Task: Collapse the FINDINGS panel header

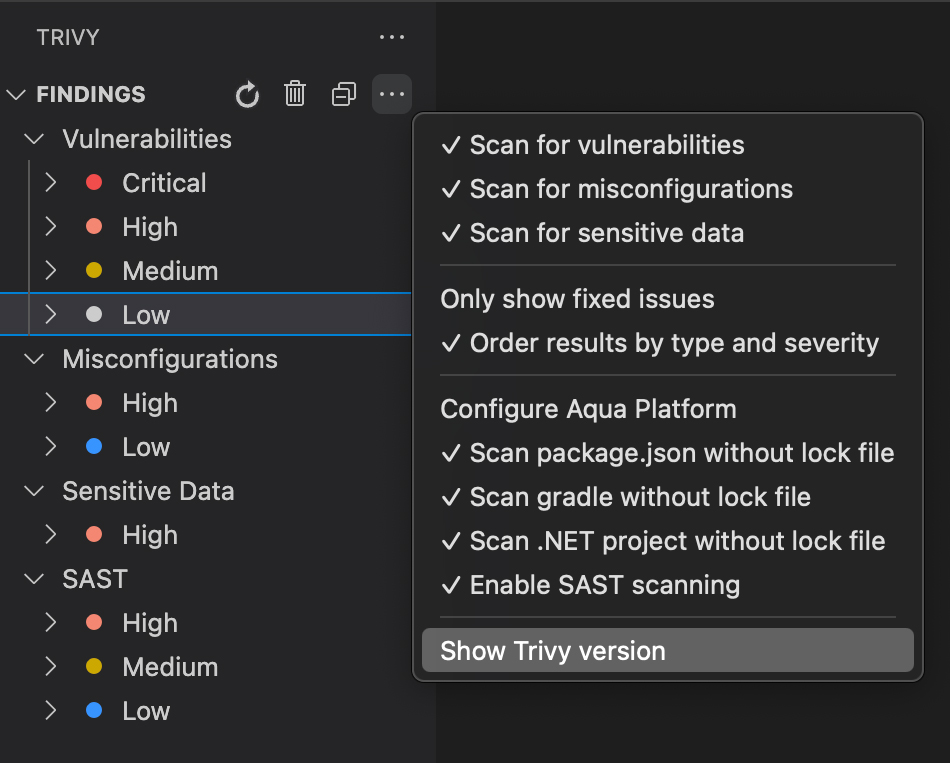Action: 16,94
